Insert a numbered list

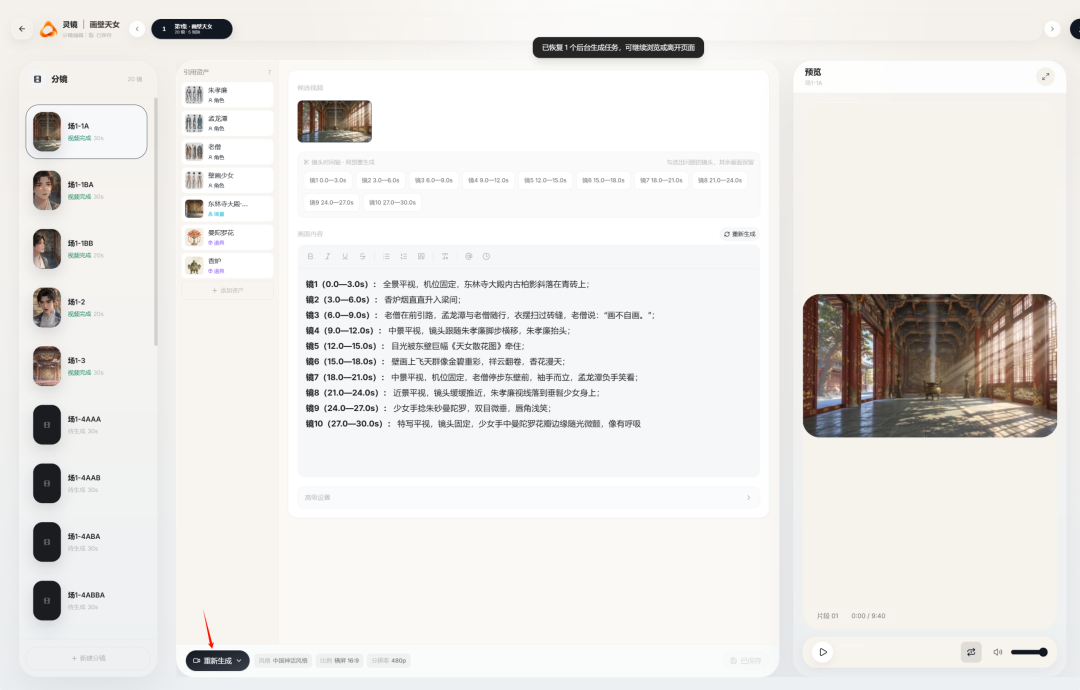pos(404,256)
